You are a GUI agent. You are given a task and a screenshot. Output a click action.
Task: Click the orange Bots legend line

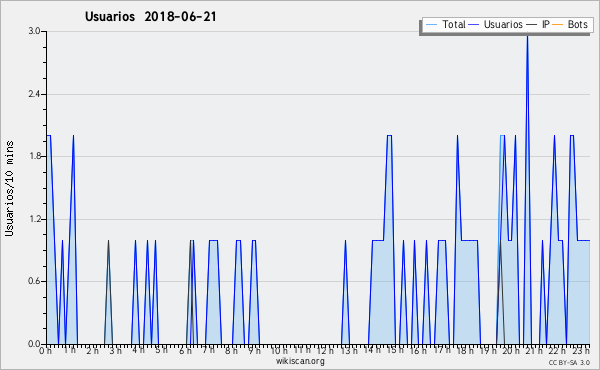pos(558,25)
